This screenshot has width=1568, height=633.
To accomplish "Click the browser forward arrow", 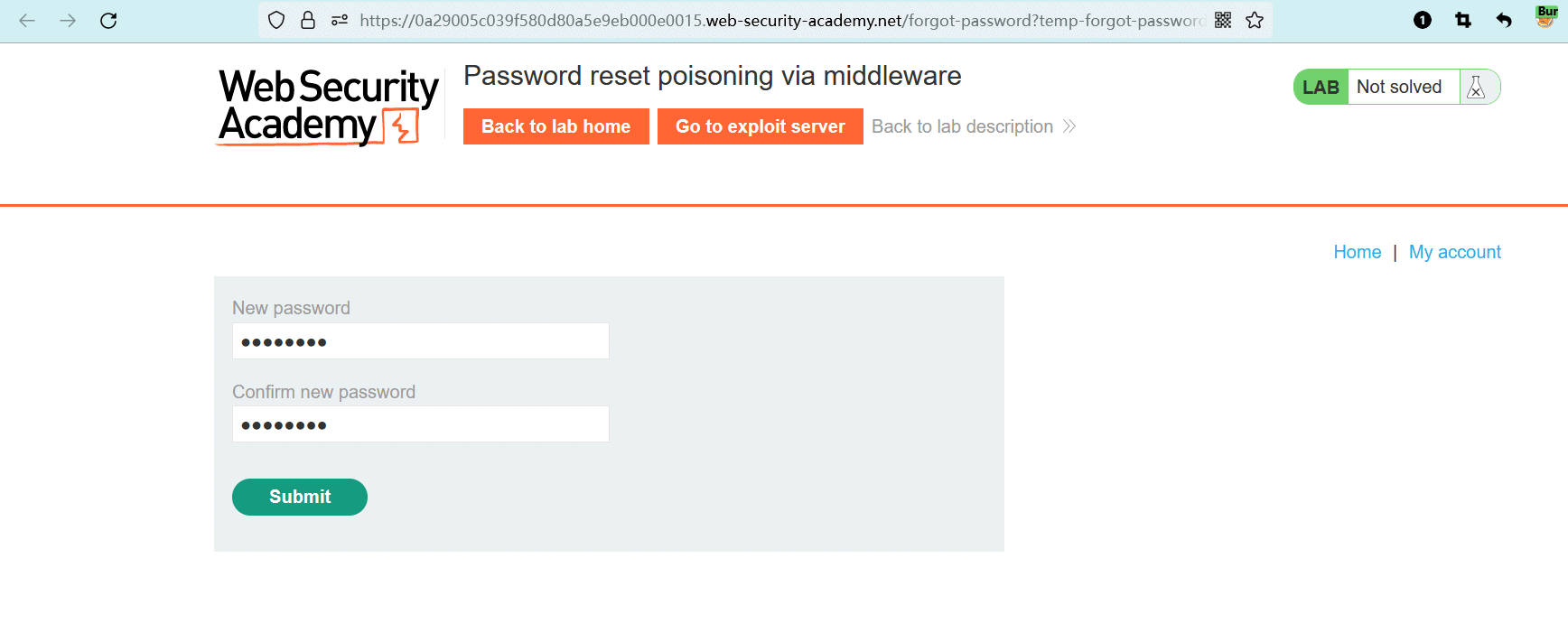I will point(68,21).
